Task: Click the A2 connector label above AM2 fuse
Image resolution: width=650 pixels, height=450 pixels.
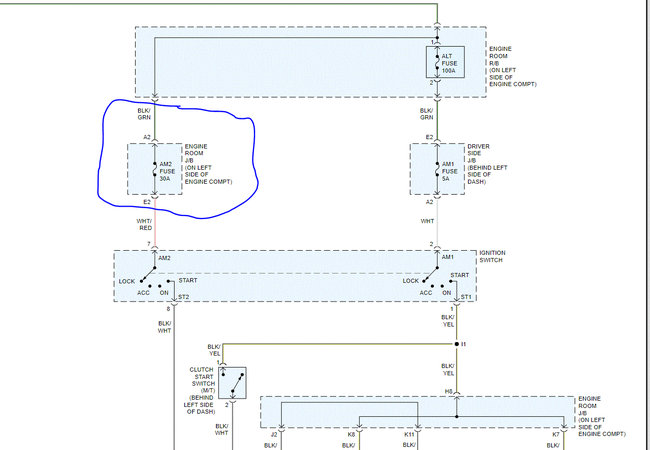Action: [147, 137]
